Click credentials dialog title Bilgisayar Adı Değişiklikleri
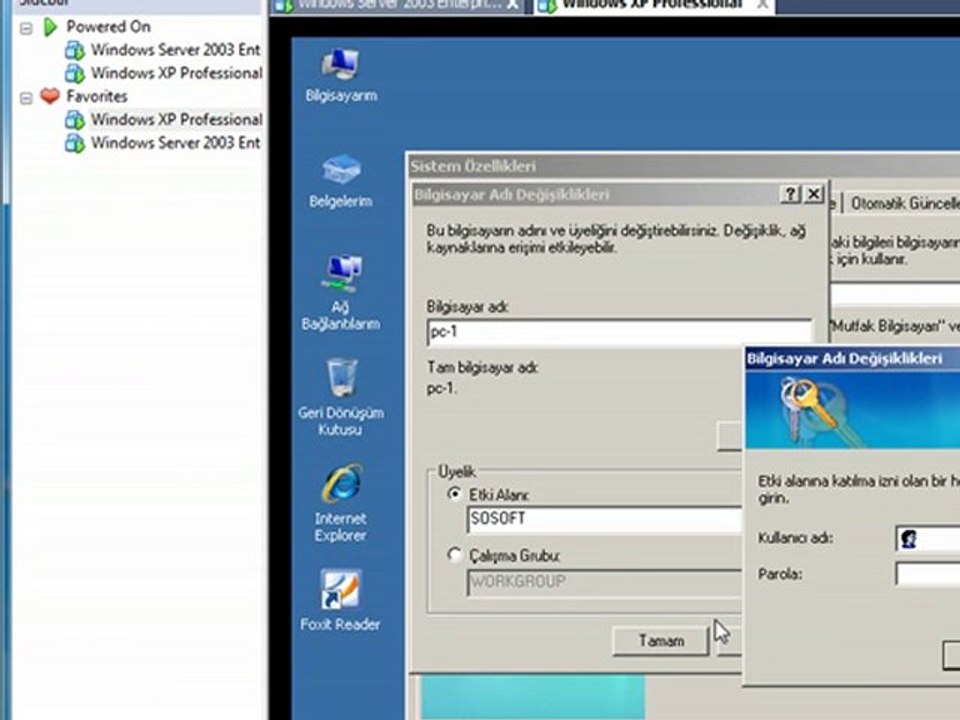 click(845, 359)
